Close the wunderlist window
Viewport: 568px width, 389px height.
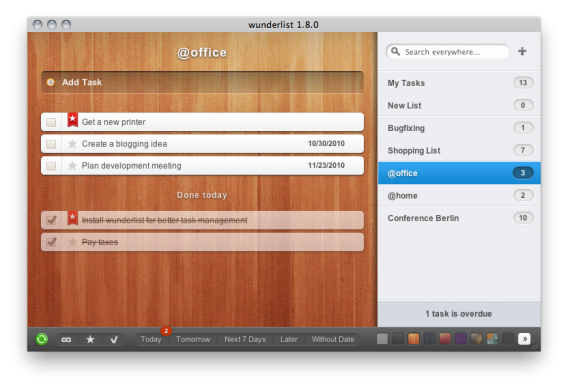pyautogui.click(x=37, y=24)
